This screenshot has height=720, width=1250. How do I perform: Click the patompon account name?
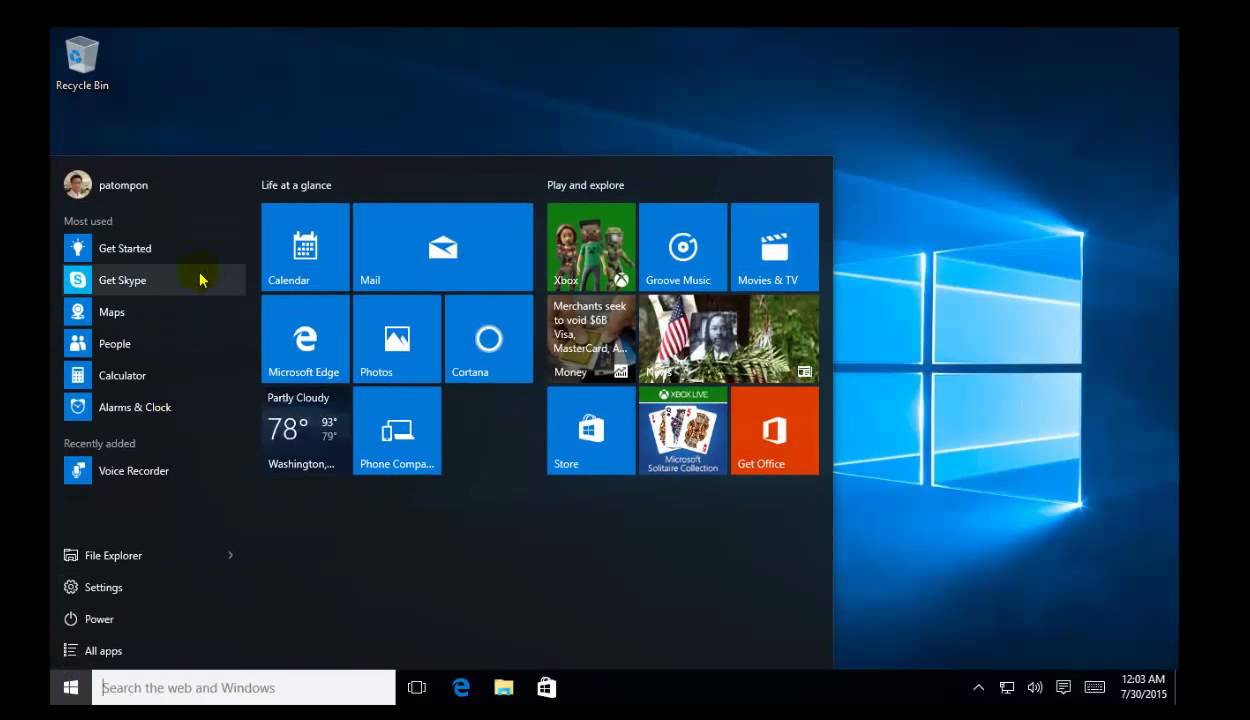tap(123, 185)
